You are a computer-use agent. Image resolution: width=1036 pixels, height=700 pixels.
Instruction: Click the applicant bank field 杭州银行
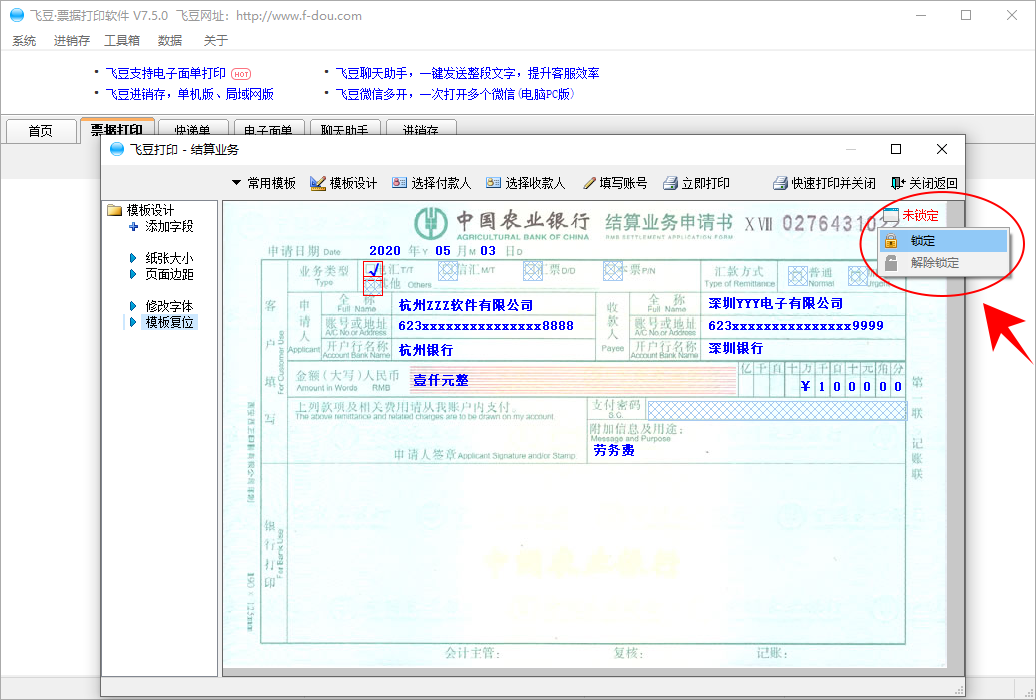tap(426, 350)
